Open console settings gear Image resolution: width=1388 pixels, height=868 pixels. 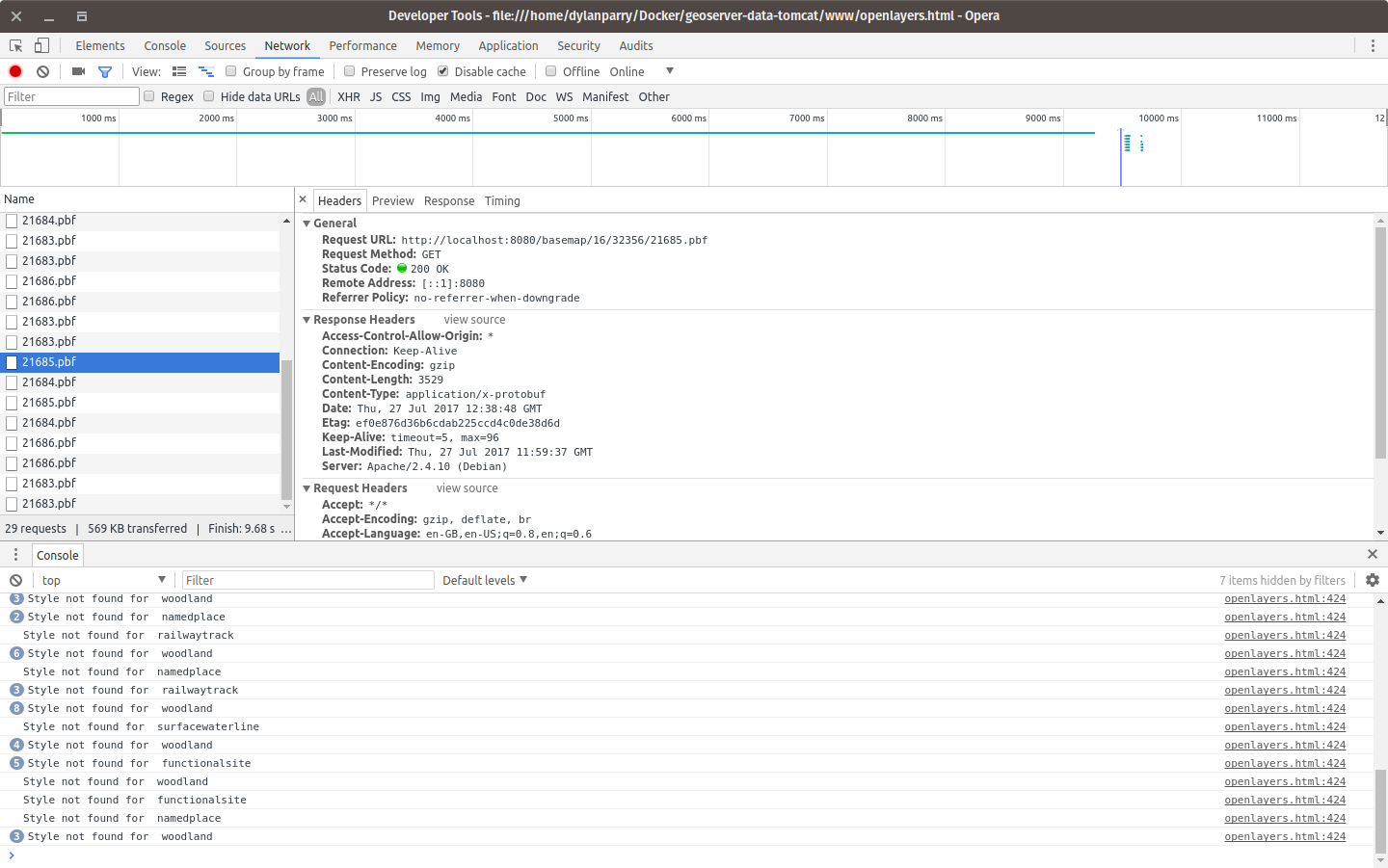(1373, 579)
